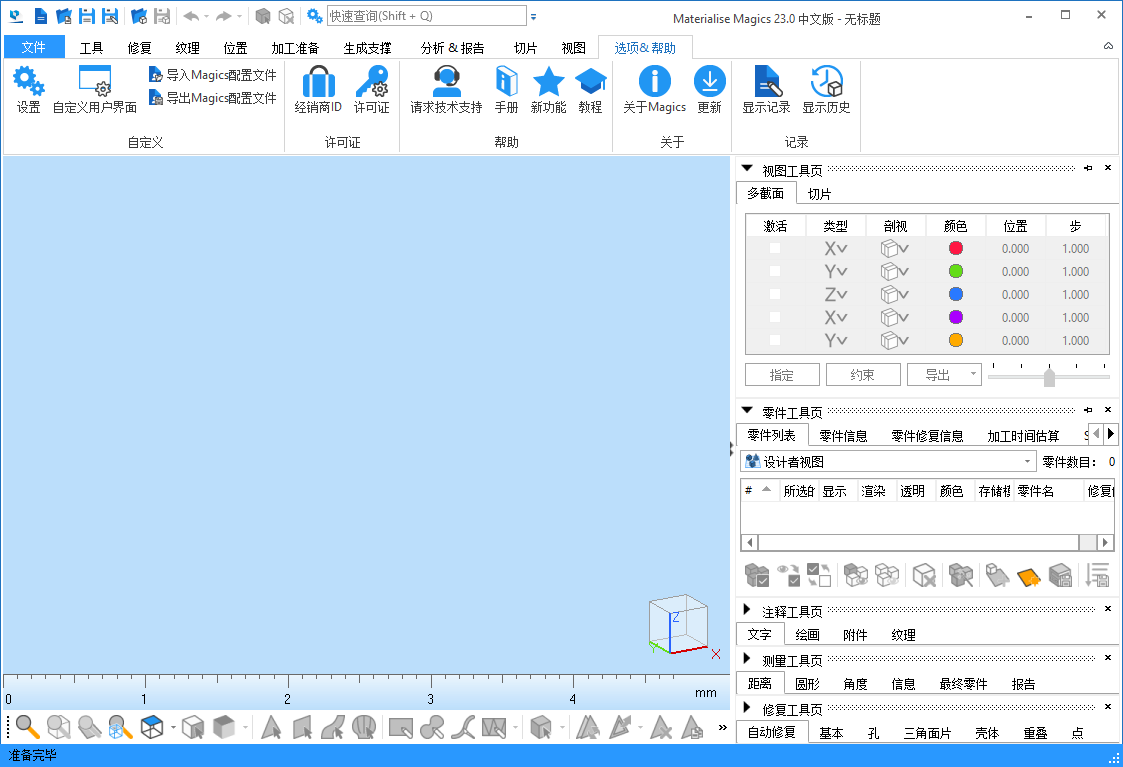Click the 指定 button
The width and height of the screenshot is (1123, 767).
(781, 375)
